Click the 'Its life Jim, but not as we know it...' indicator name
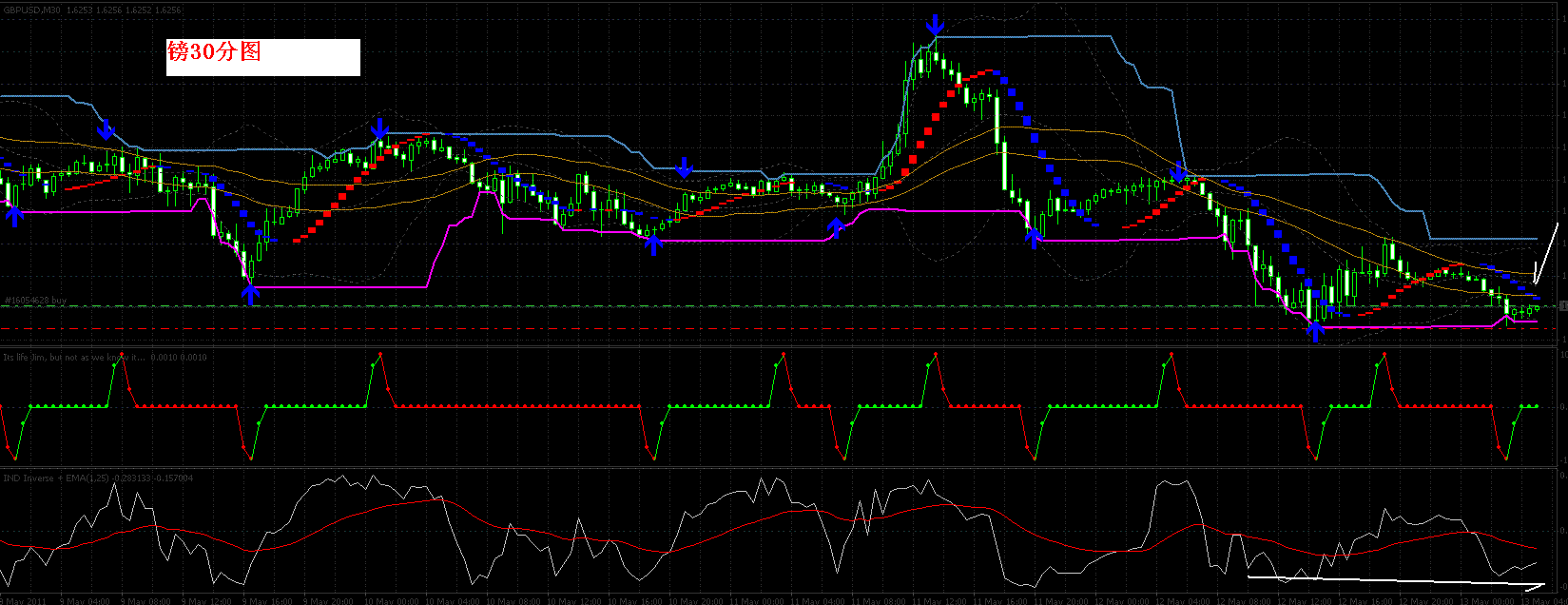Screen dimensions: 1568x605 pos(76,357)
